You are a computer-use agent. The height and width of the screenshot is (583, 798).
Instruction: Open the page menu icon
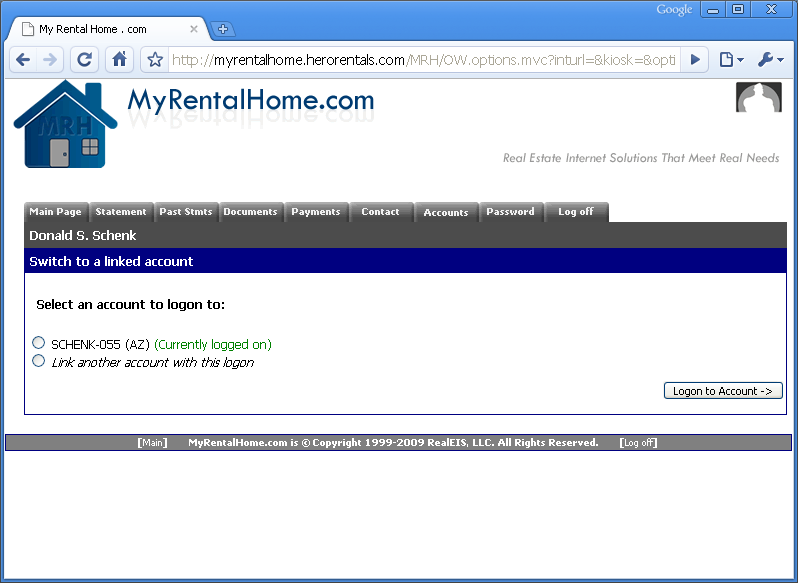pyautogui.click(x=732, y=60)
